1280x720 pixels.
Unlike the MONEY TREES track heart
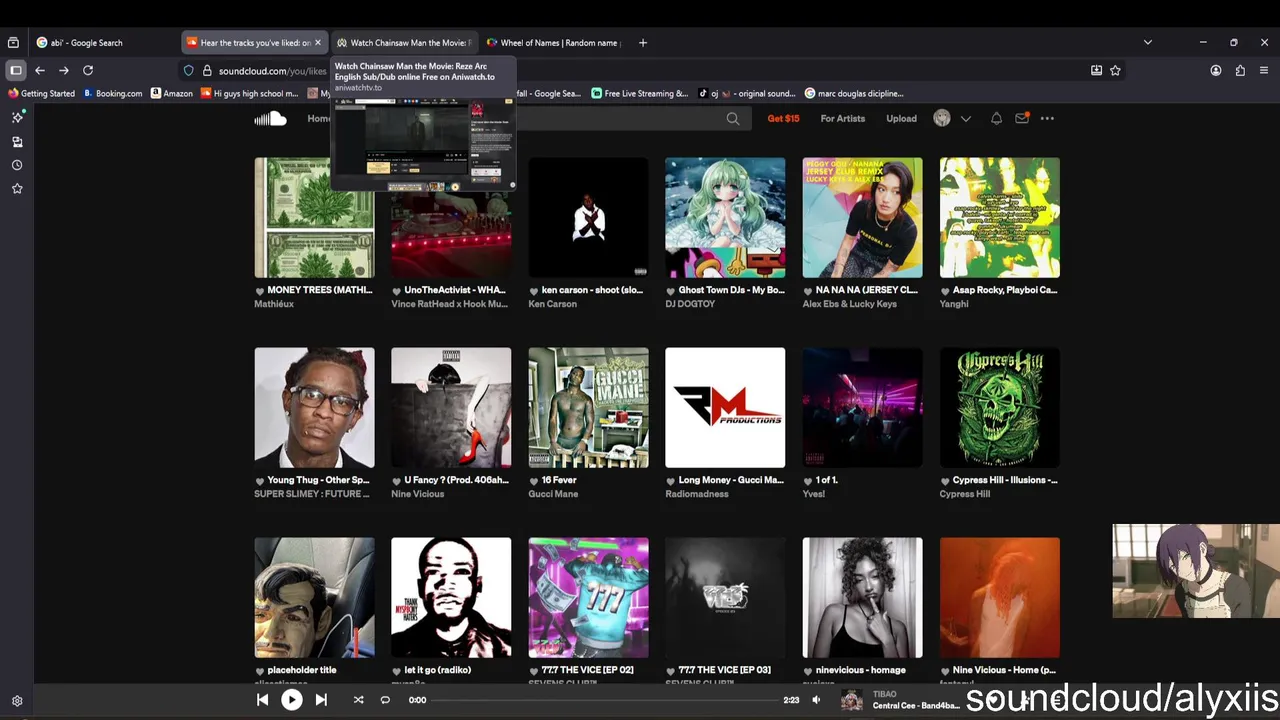point(260,291)
